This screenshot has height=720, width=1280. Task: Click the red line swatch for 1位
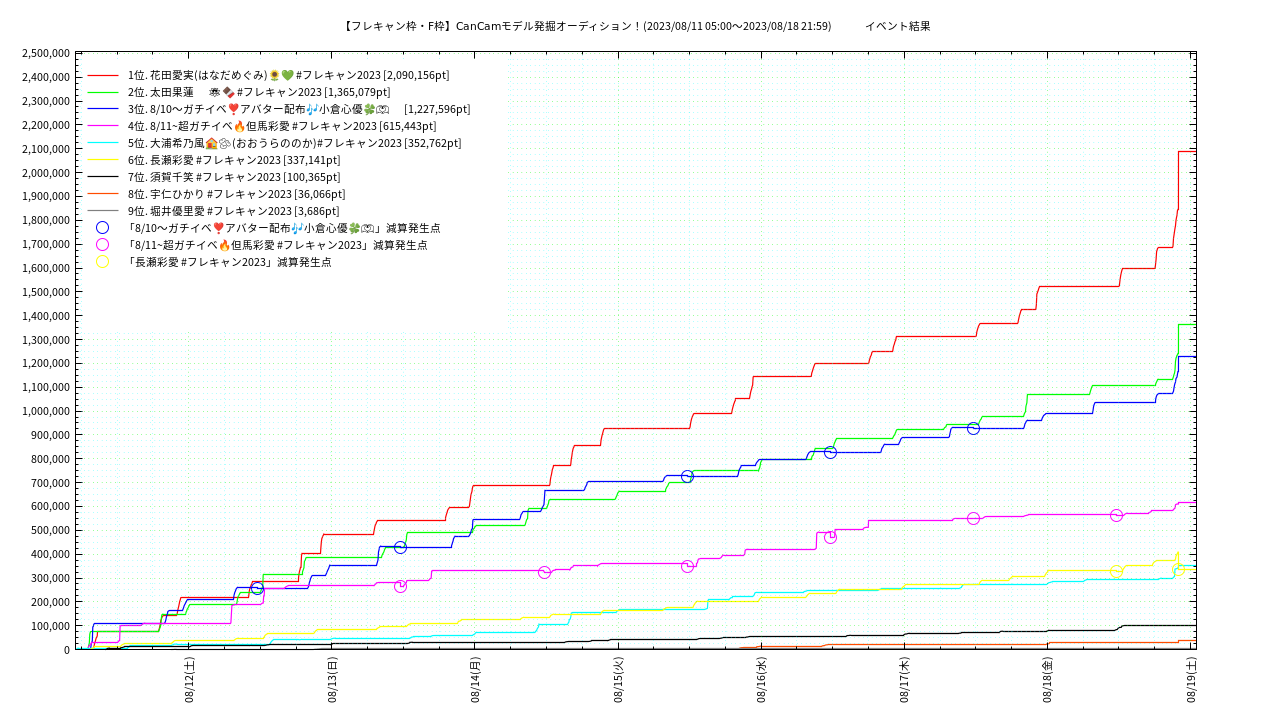[103, 75]
